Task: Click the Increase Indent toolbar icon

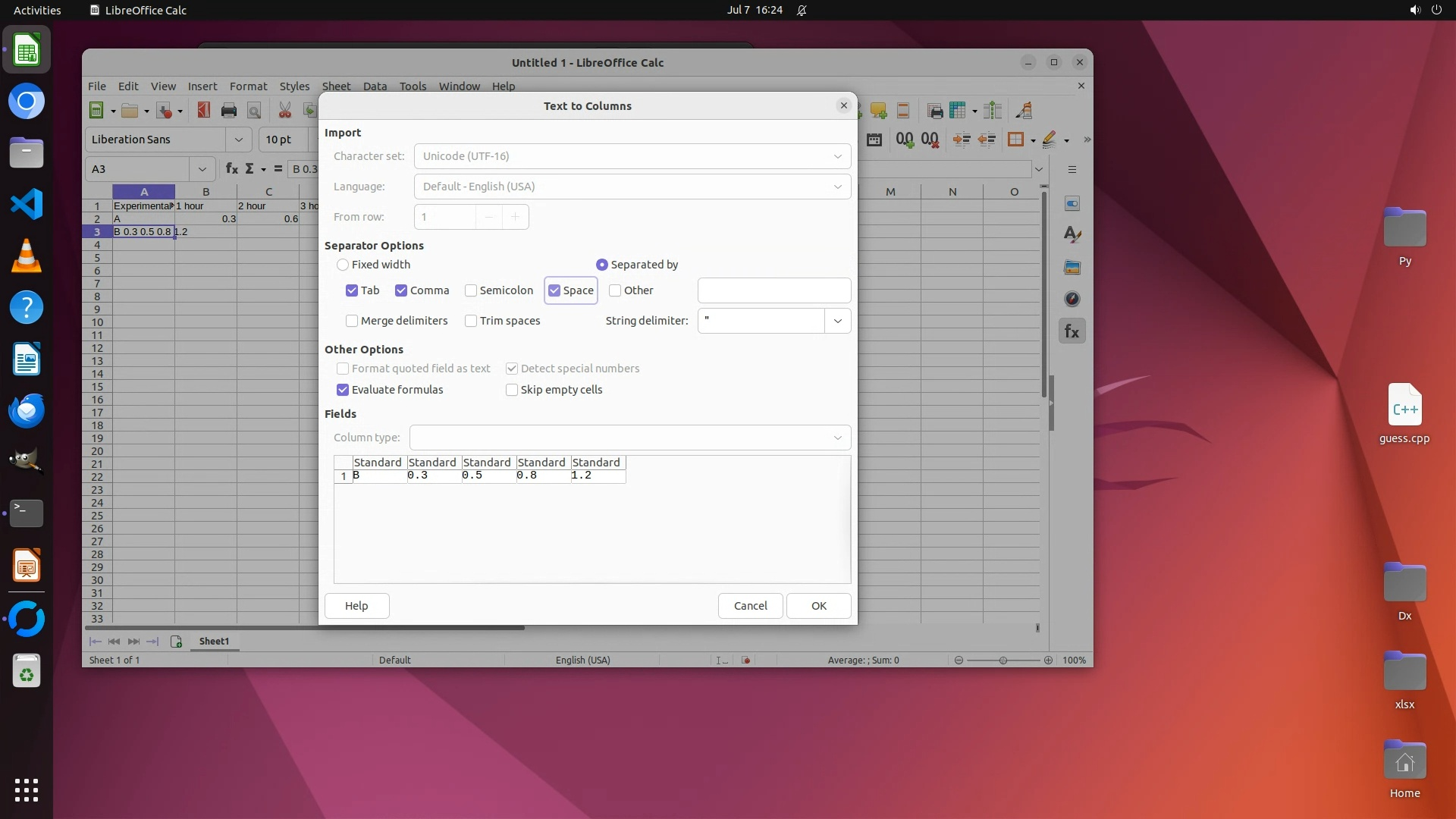Action: (962, 140)
